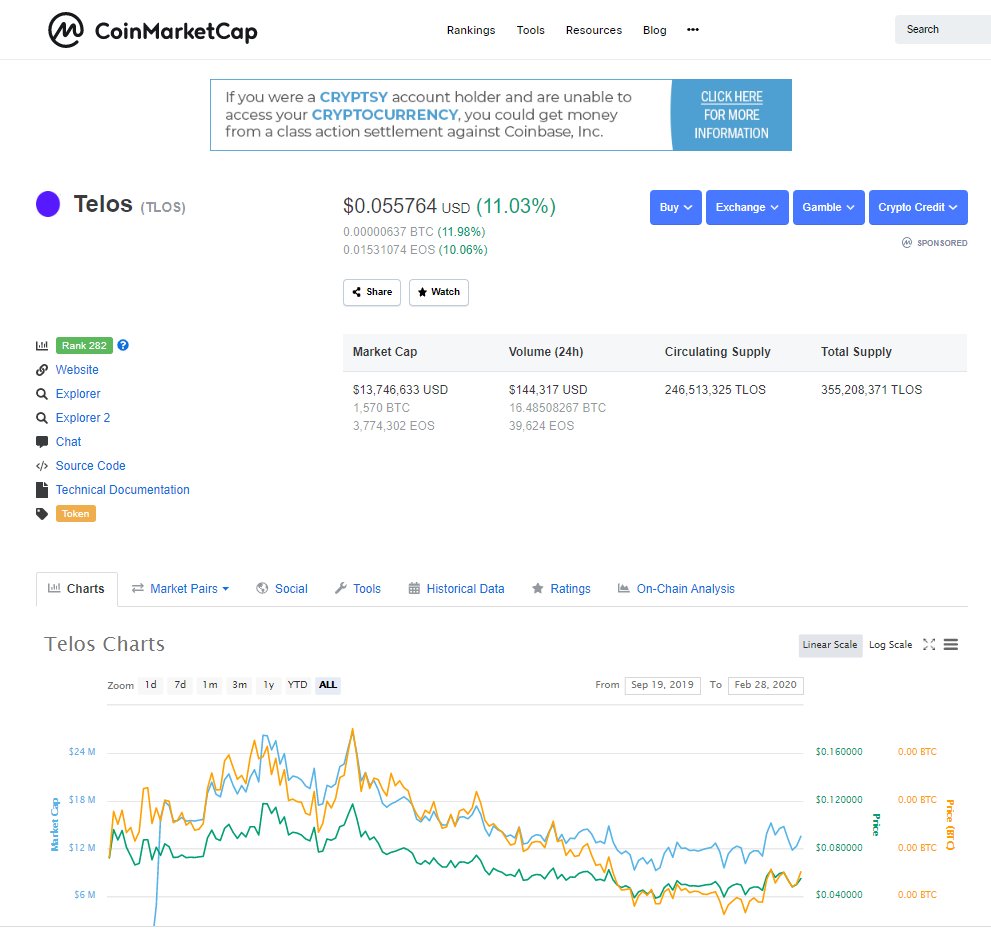Open the three-dots more menu in navigation
Screen dimensions: 991x935
point(693,30)
